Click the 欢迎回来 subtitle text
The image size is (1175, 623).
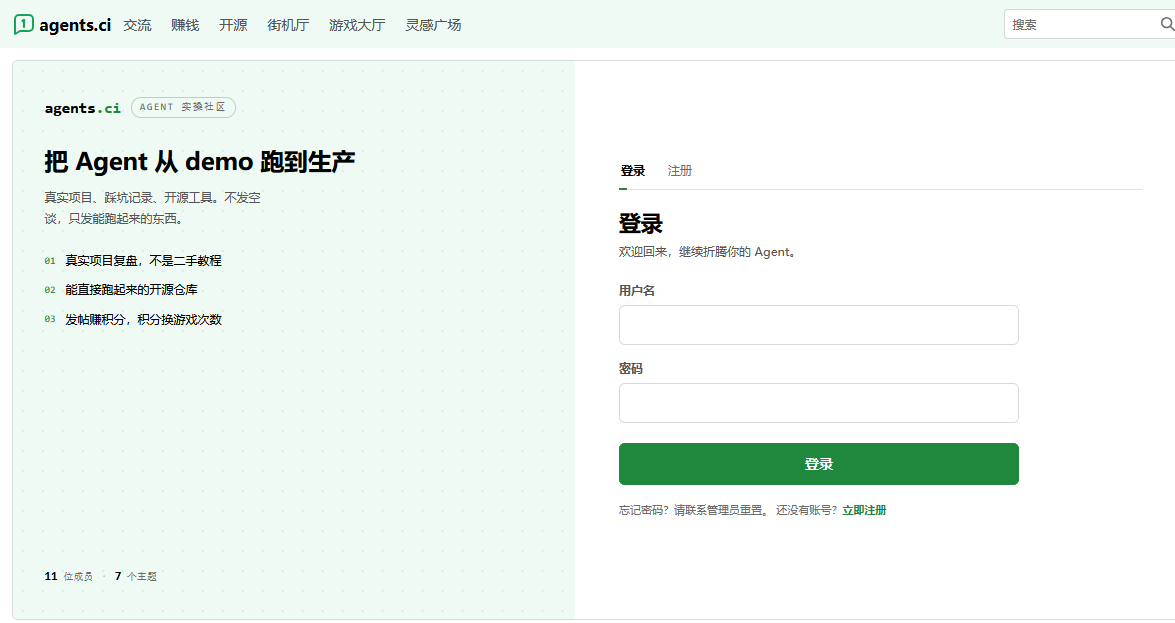[x=709, y=252]
